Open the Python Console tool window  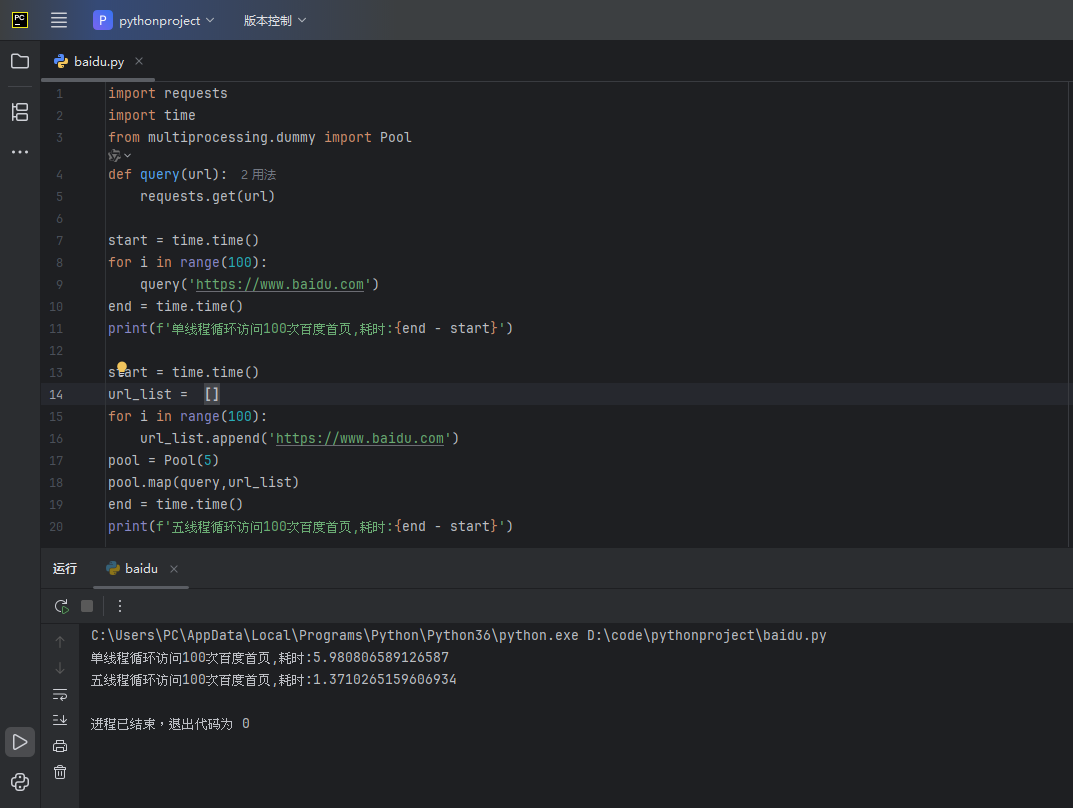pos(20,782)
